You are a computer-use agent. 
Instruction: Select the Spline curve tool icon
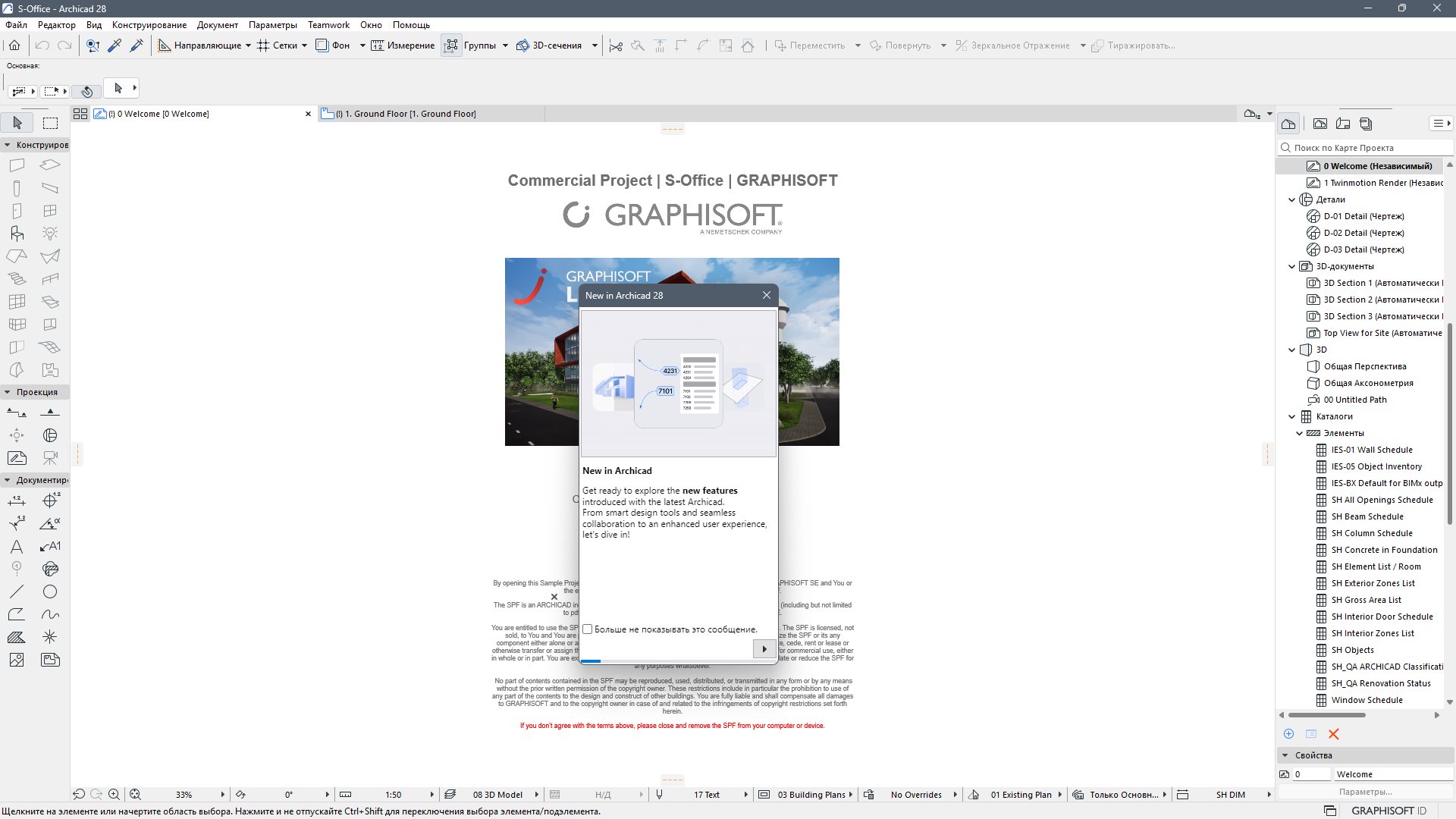click(50, 614)
